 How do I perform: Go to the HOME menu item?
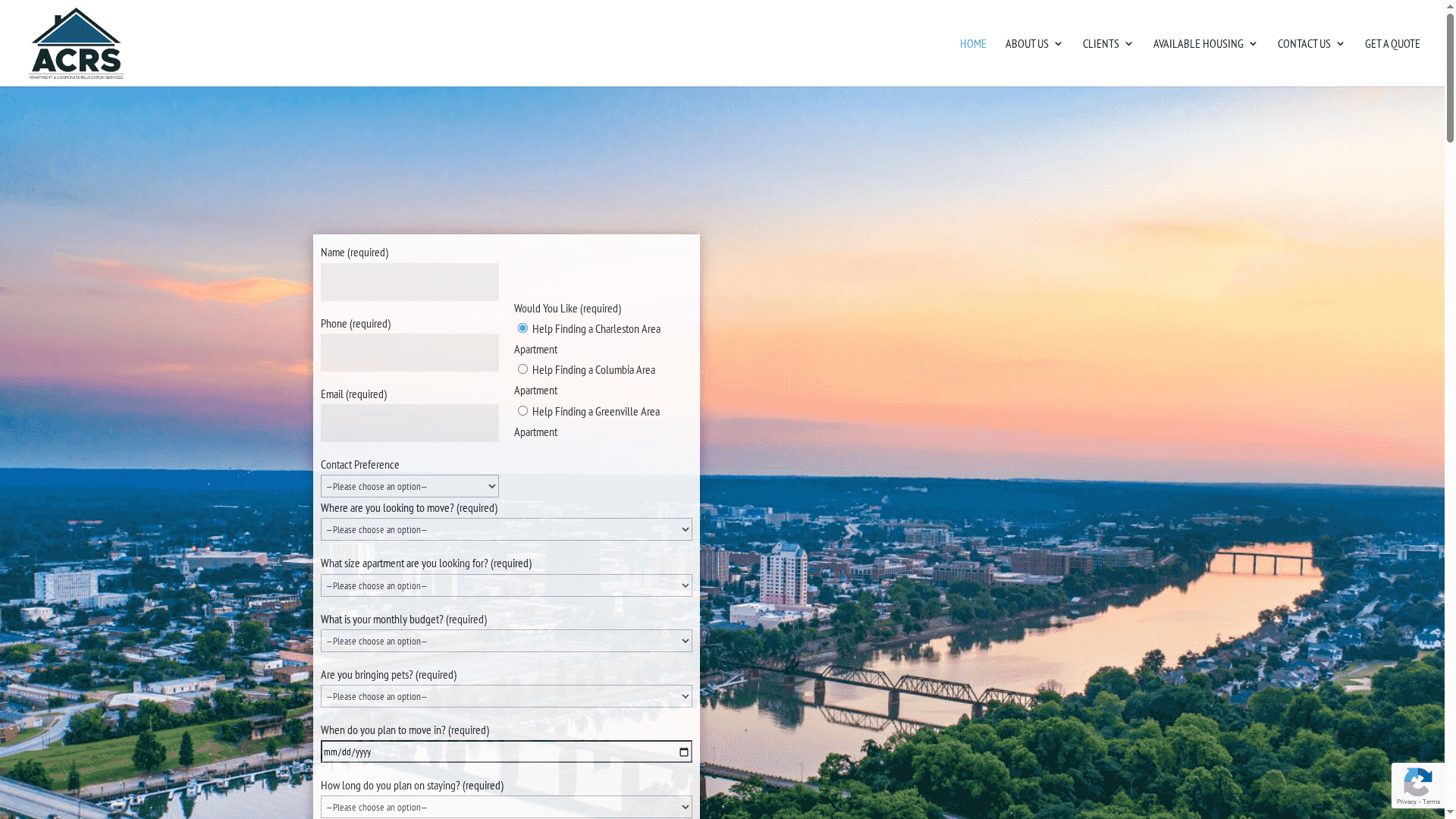[x=973, y=43]
